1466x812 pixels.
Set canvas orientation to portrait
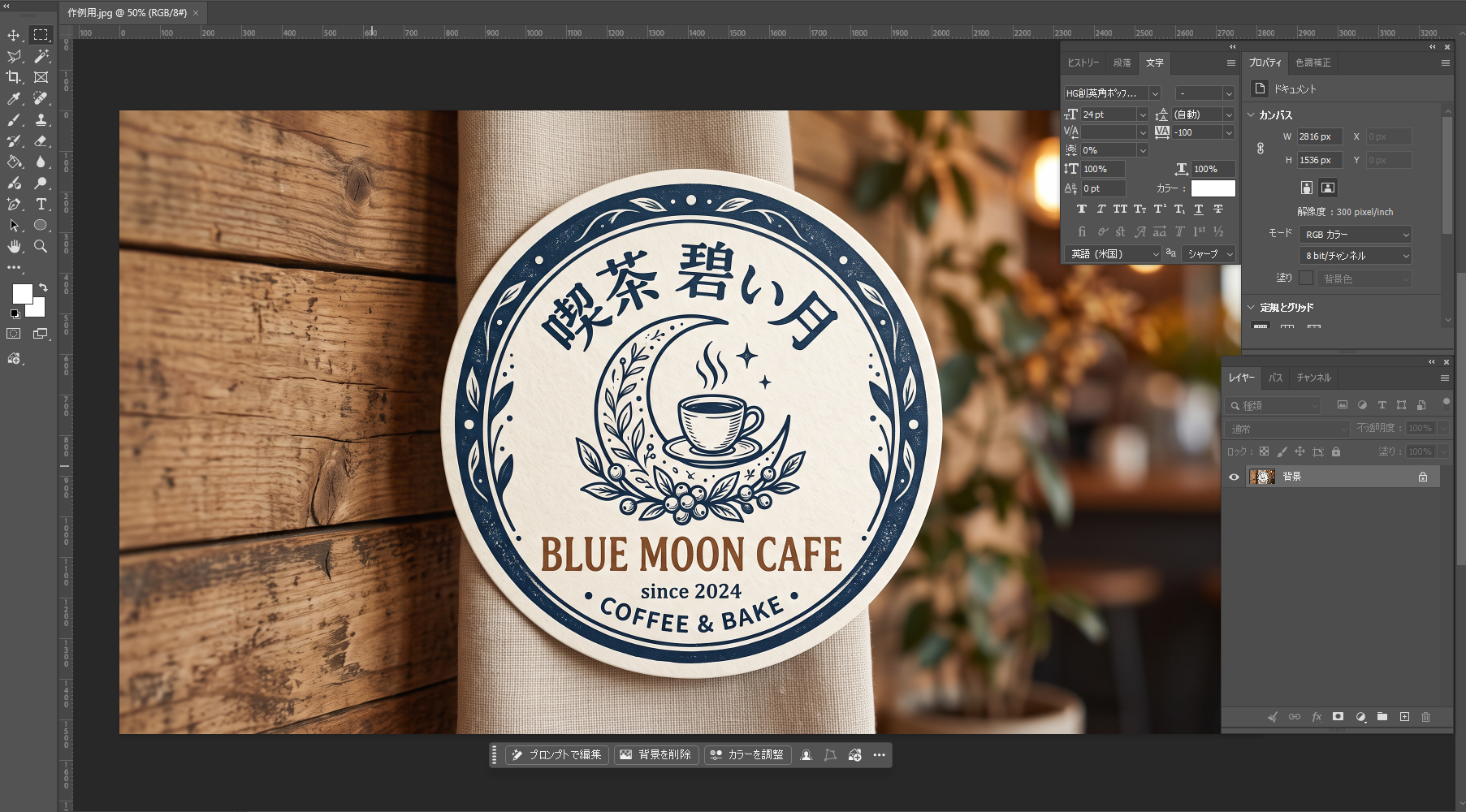click(x=1307, y=188)
